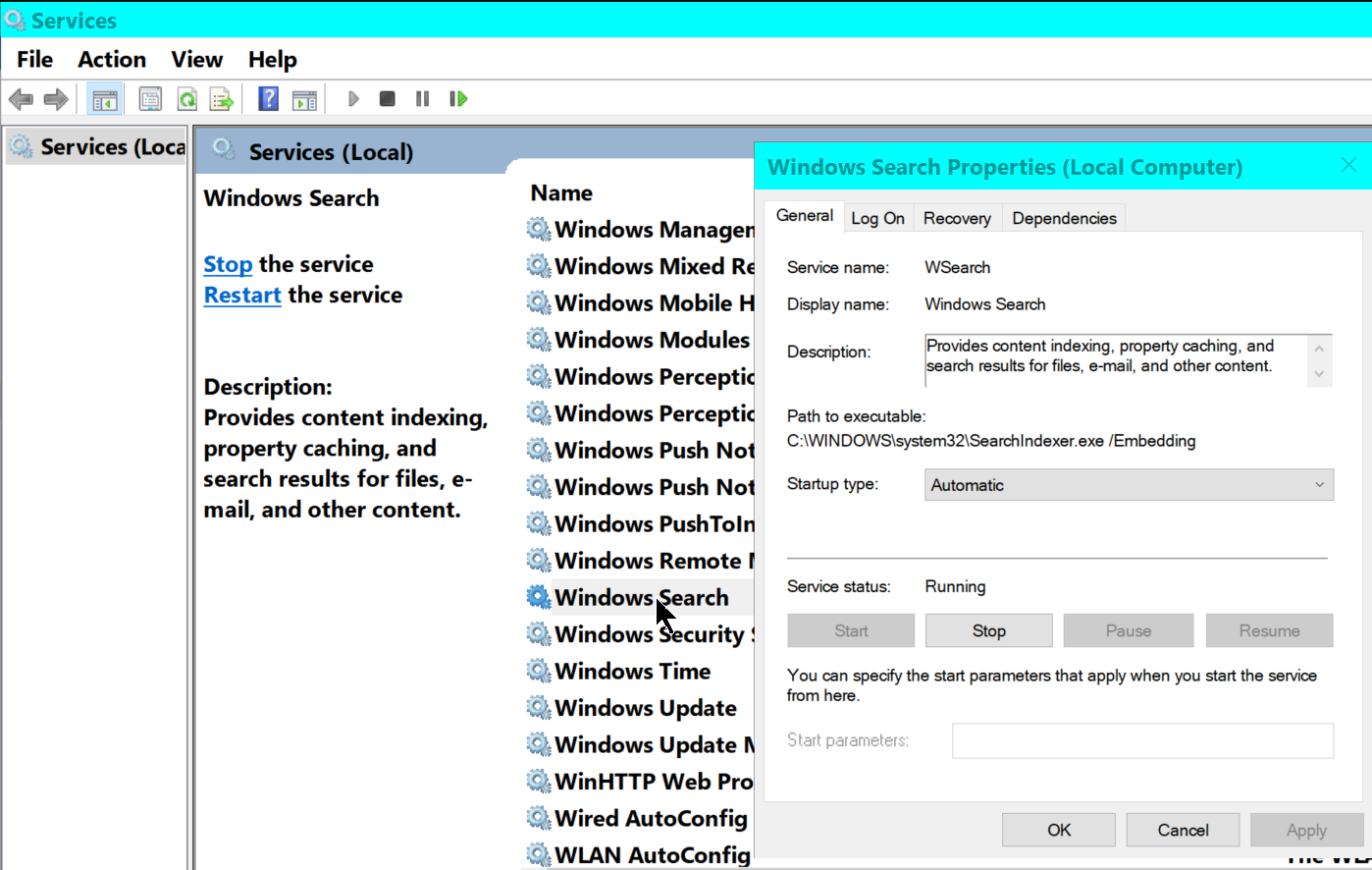Click the disabled Pause button
Screen dimensions: 1372x870
pyautogui.click(x=1129, y=631)
